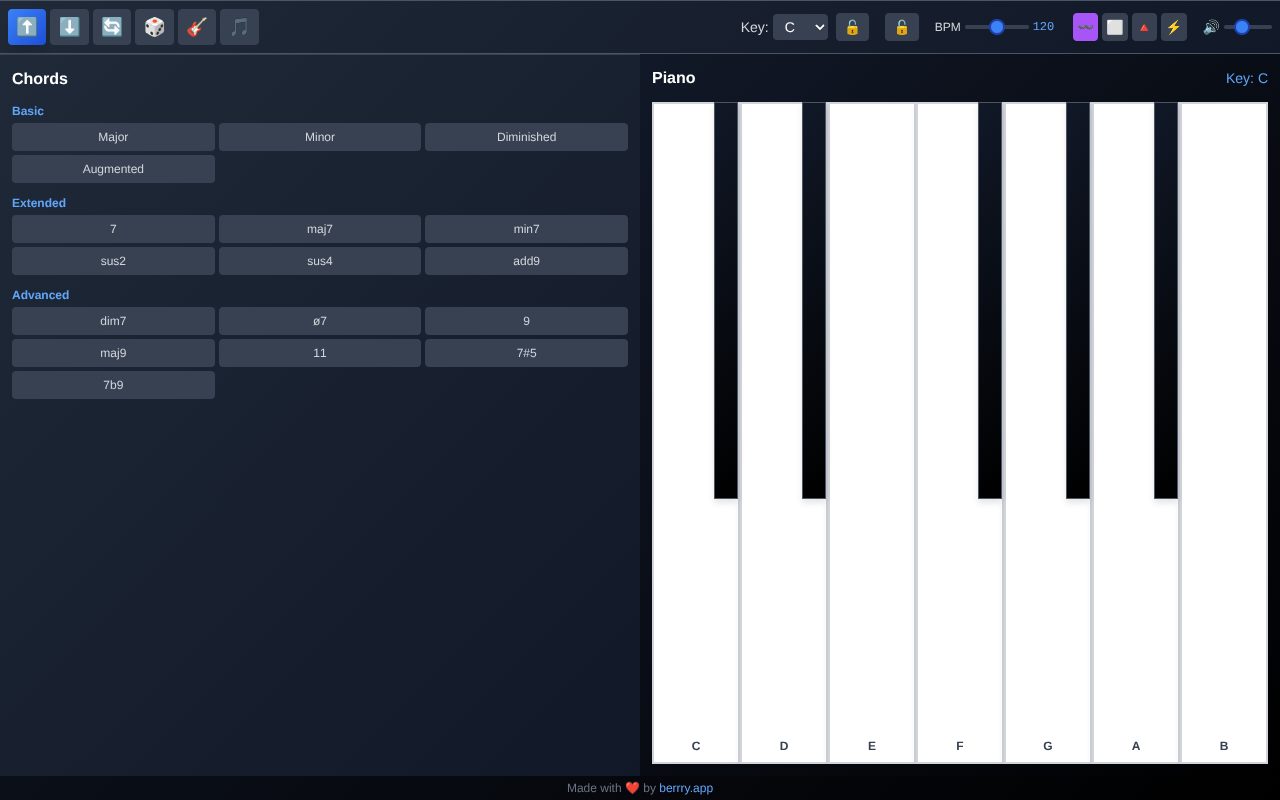
Task: Toggle the red triangle option
Action: click(x=1144, y=27)
